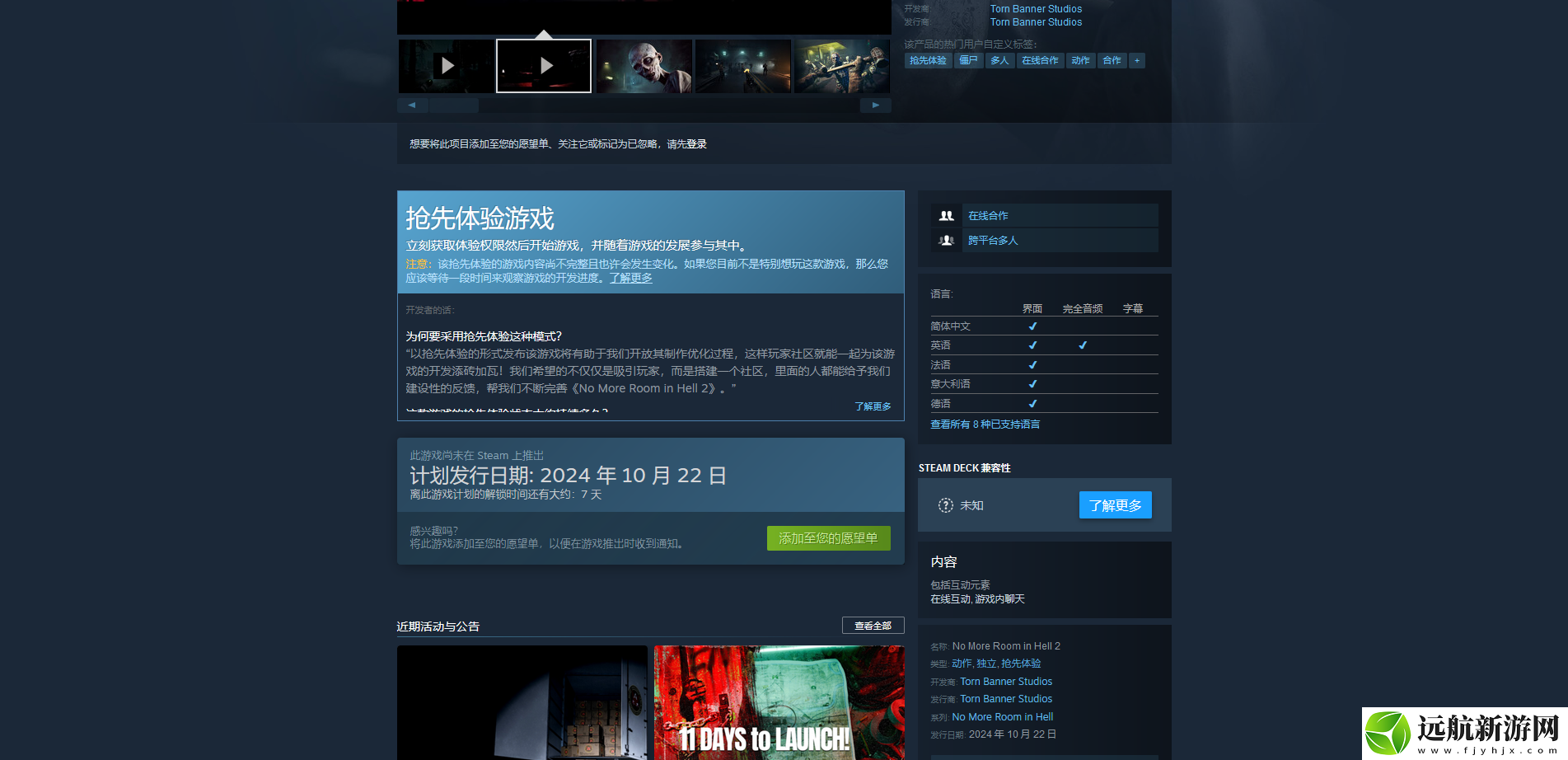Click the 英语 full audio checkmark
This screenshot has width=1568, height=760.
click(x=1083, y=345)
